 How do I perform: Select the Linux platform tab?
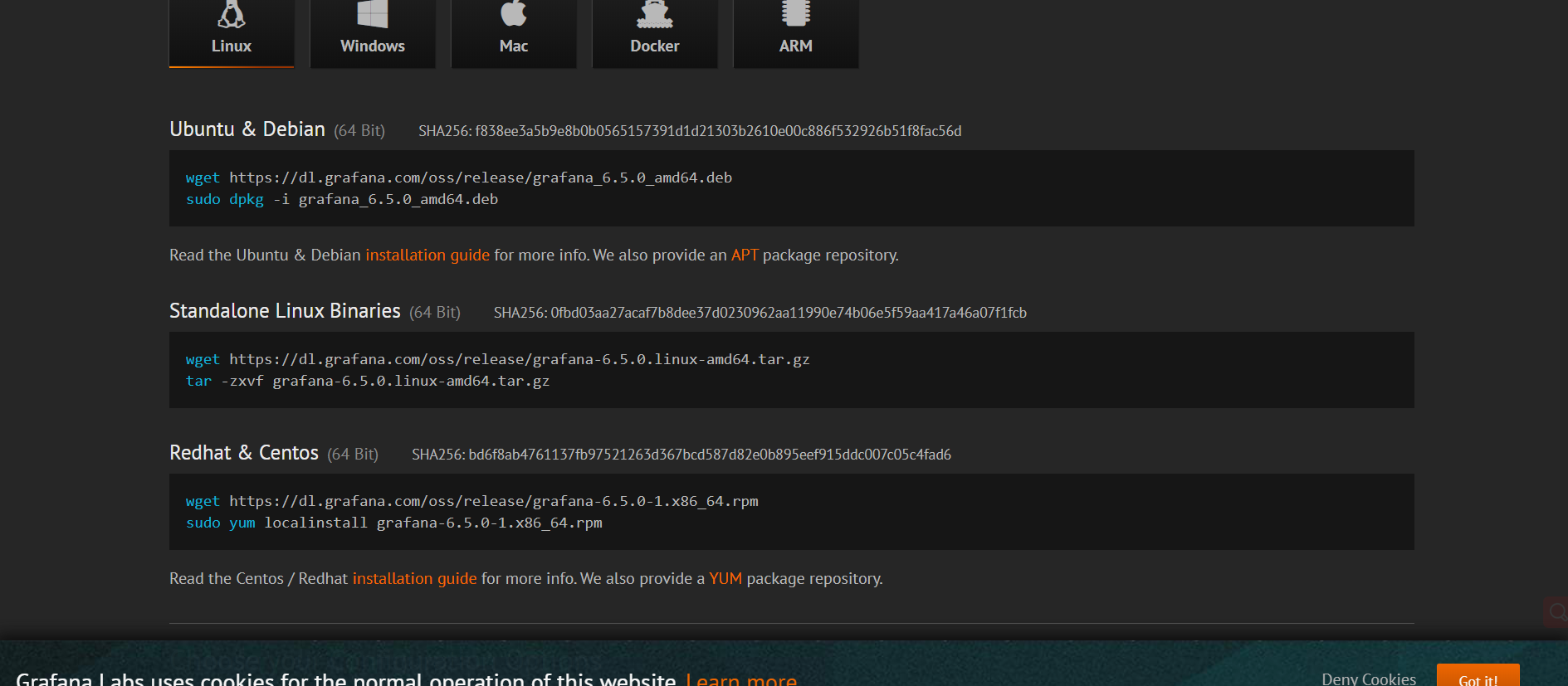(232, 33)
